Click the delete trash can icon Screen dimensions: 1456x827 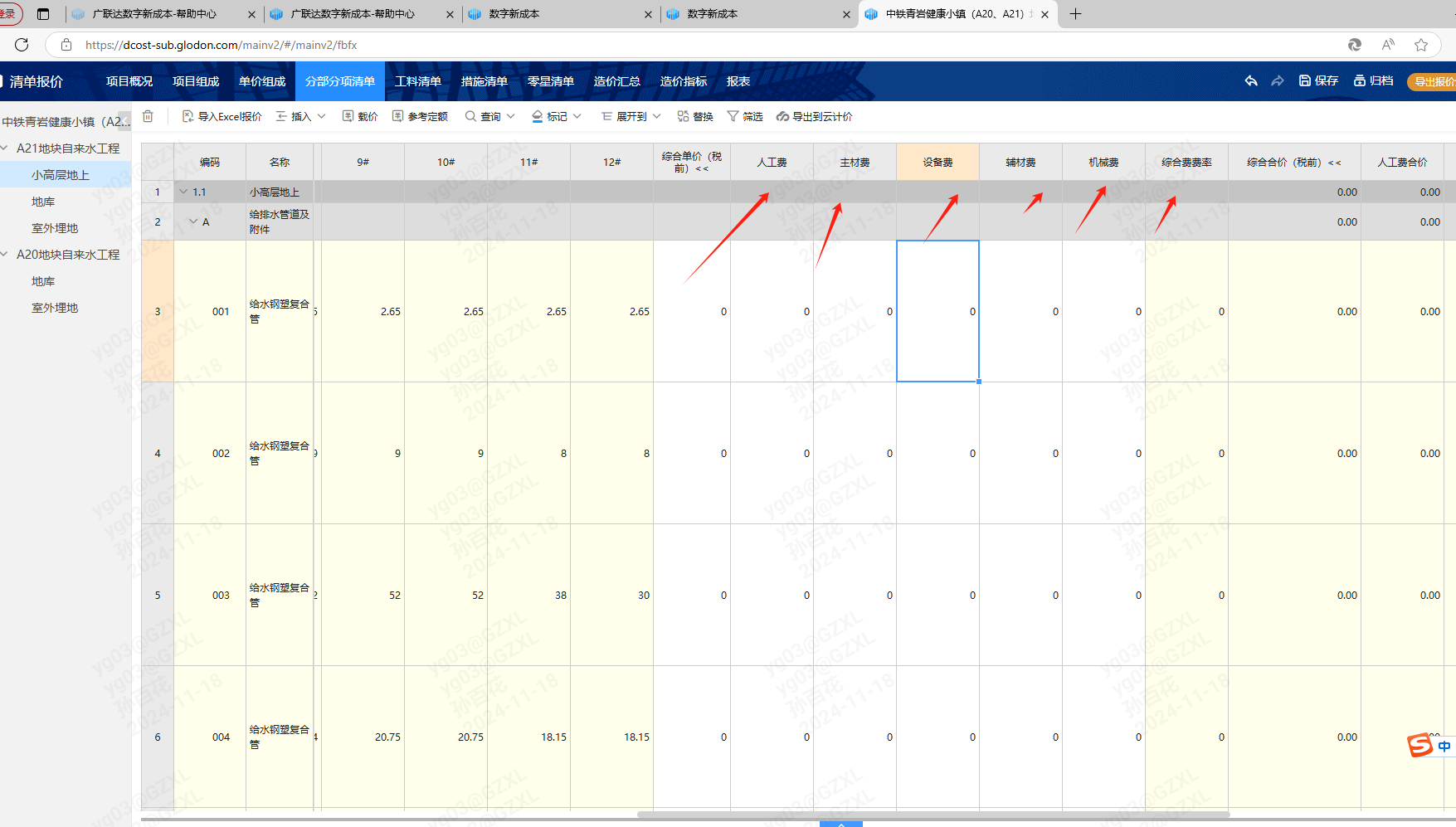148,116
